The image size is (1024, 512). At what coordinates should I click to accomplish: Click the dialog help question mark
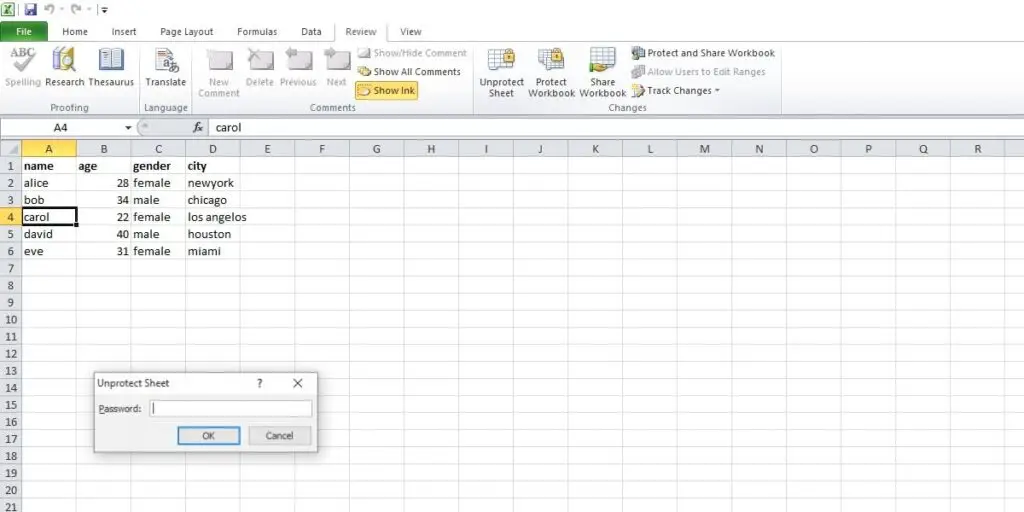click(259, 383)
